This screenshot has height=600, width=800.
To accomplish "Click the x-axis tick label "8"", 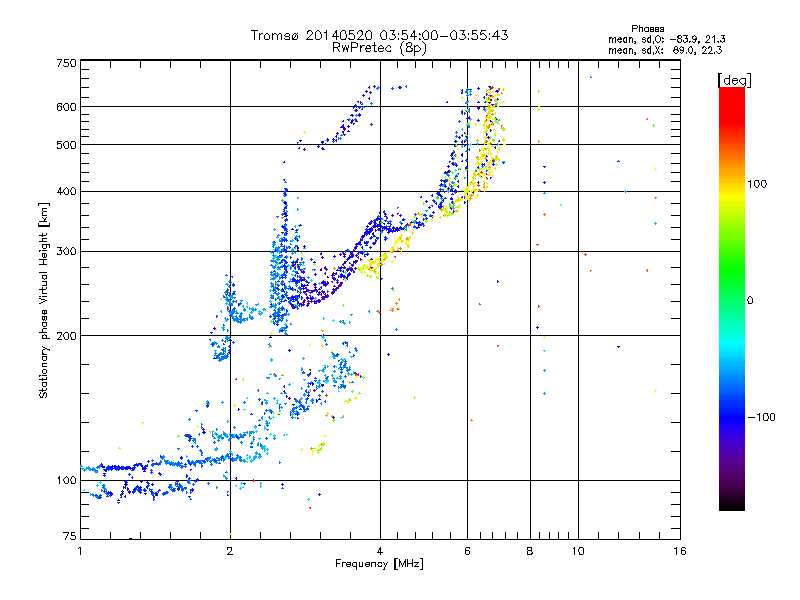I will (530, 551).
